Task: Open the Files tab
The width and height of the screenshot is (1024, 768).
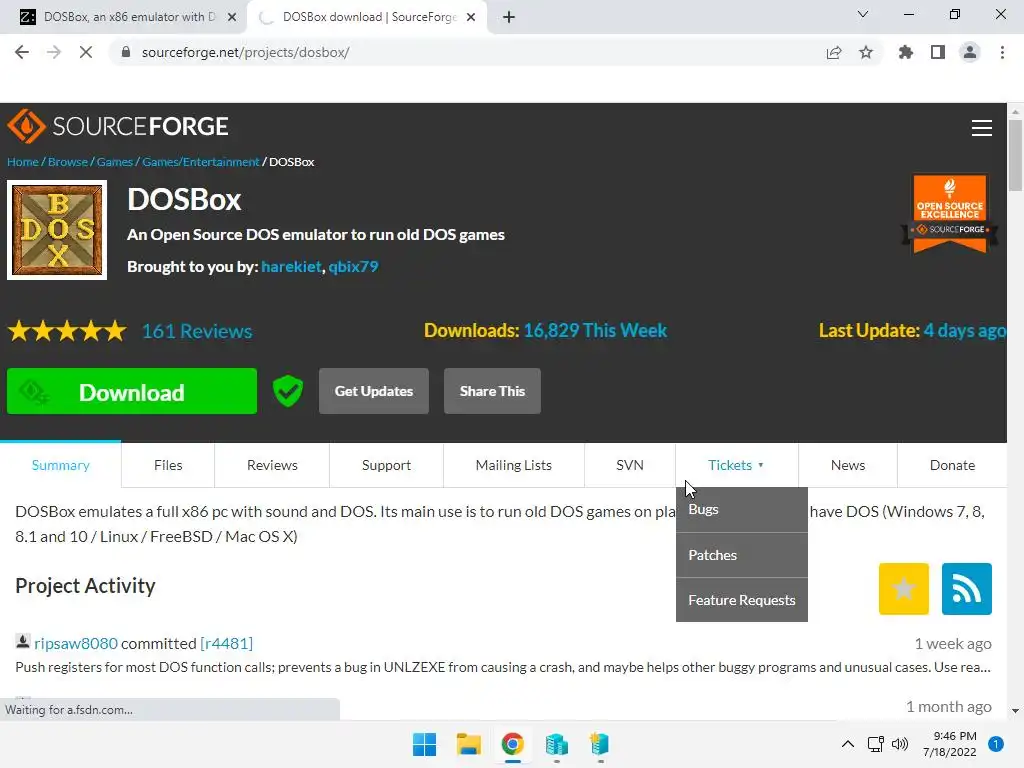Action: (168, 465)
